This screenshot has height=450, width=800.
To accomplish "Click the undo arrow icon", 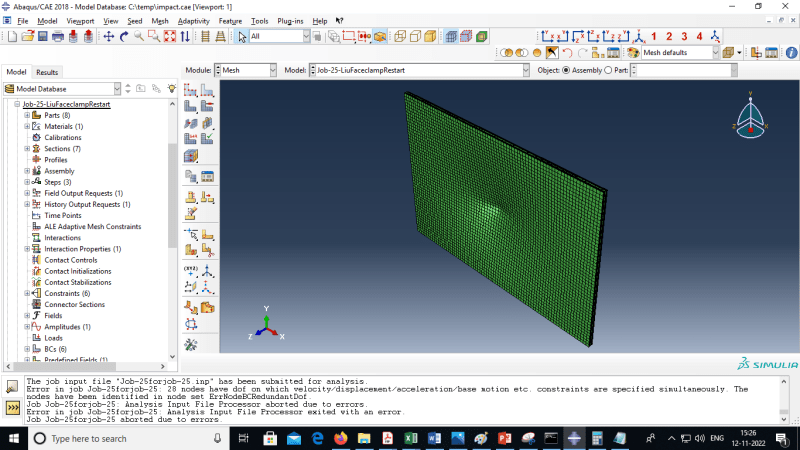I will [x=567, y=53].
